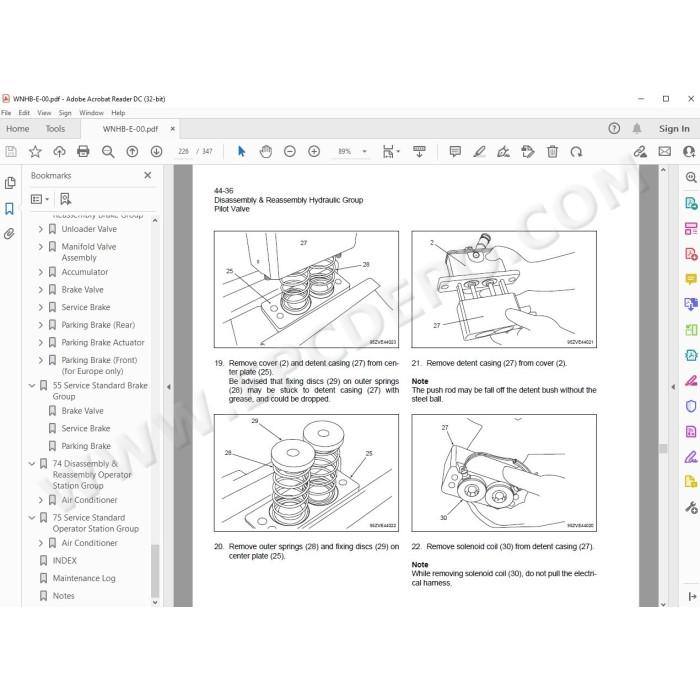The height and width of the screenshot is (700, 700).
Task: Expand Manifold Valve Assembly bookmark
Action: [x=41, y=247]
